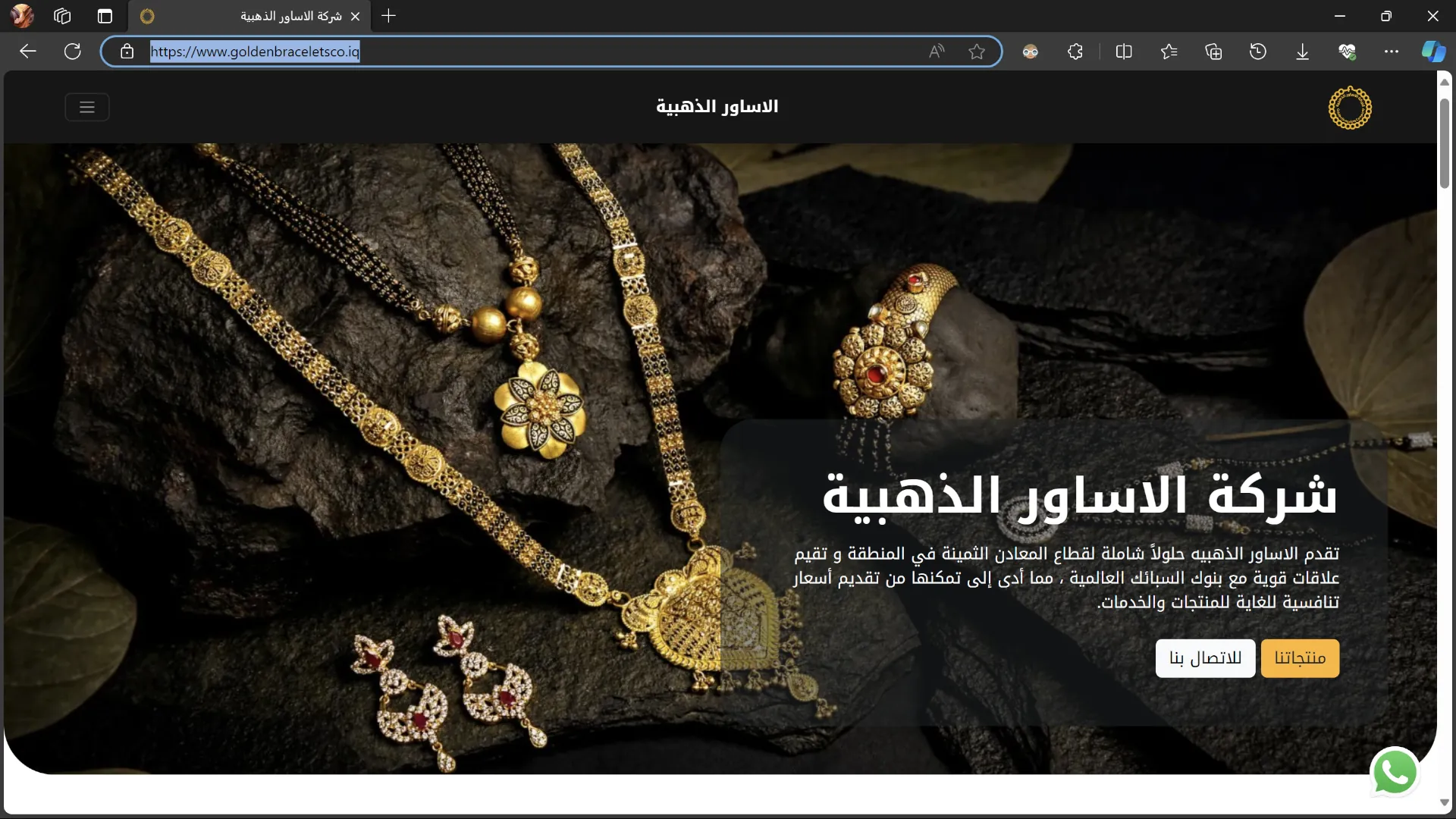Open the tab actions menu

pos(105,16)
